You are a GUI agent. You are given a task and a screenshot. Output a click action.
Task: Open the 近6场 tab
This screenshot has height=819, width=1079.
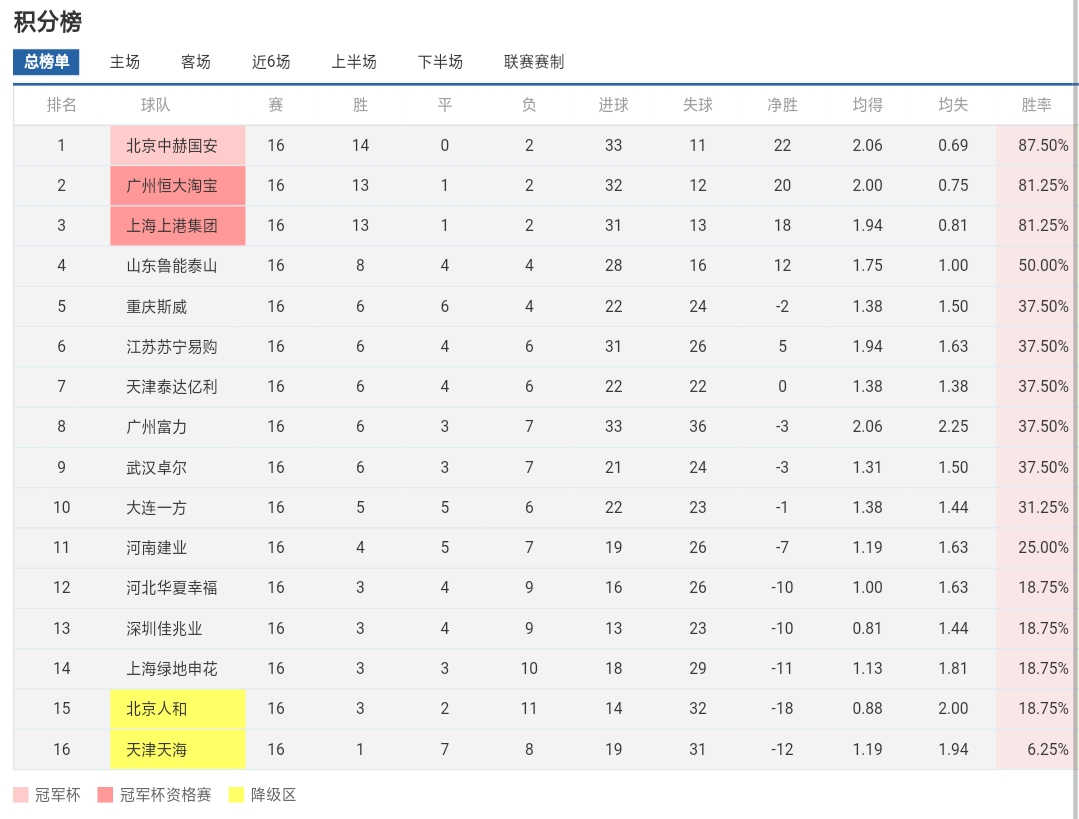270,62
